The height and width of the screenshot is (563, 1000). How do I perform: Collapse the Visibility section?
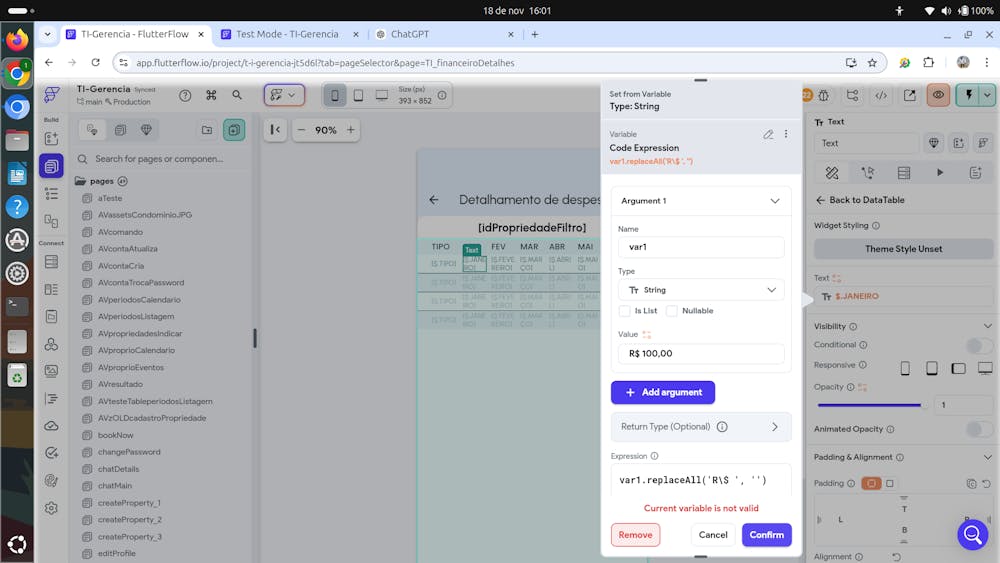pyautogui.click(x=987, y=326)
